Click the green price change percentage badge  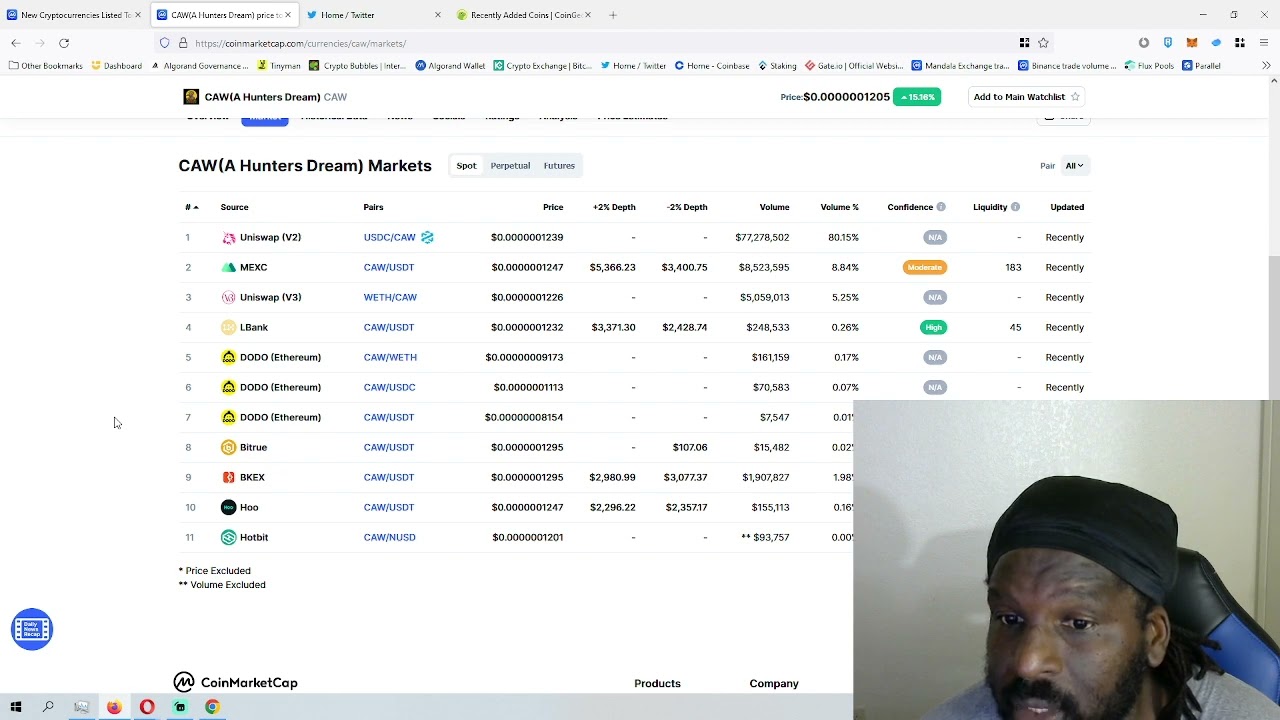(917, 97)
